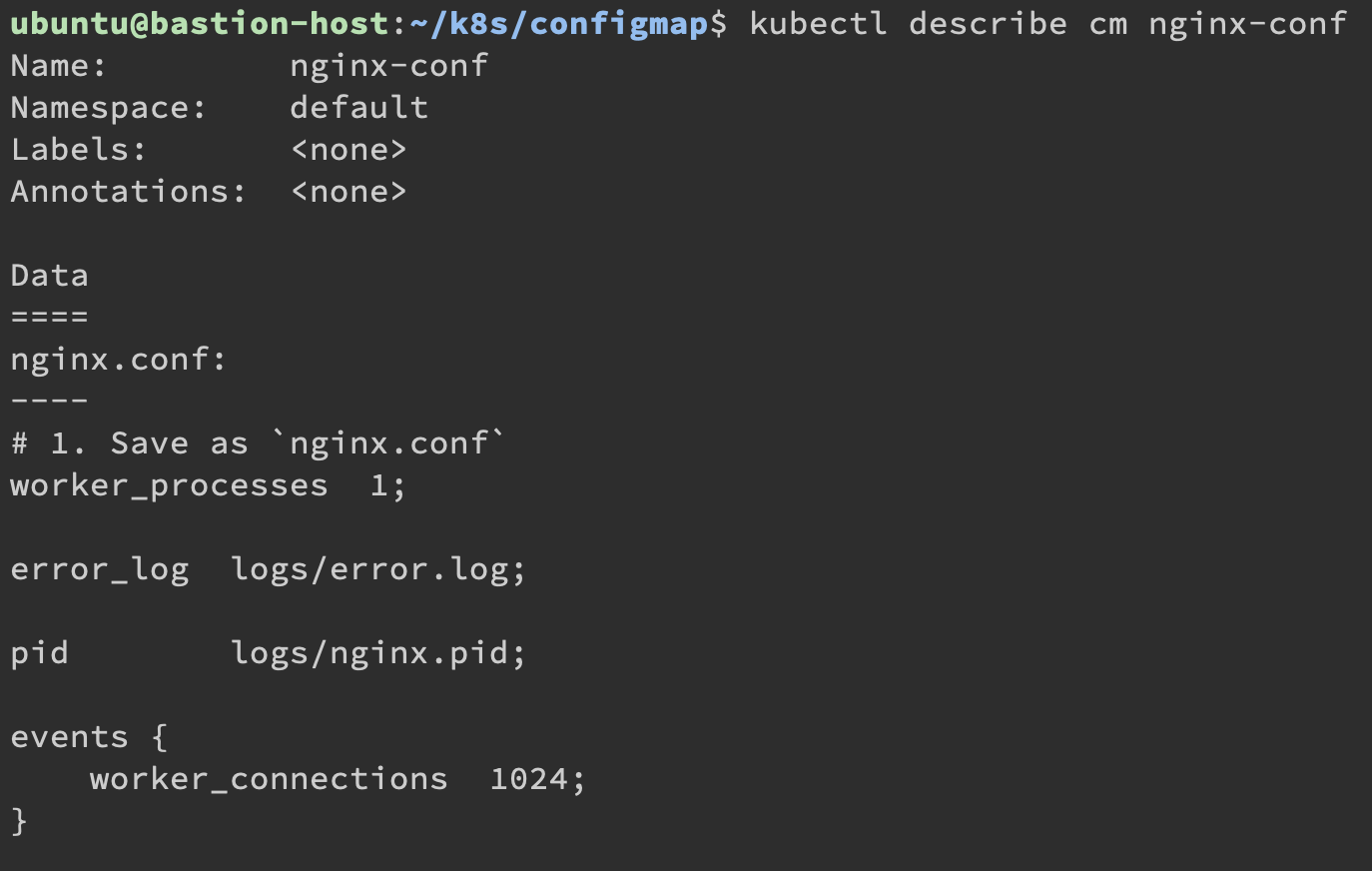
Task: Click the '1024;' connections value
Action: point(537,779)
